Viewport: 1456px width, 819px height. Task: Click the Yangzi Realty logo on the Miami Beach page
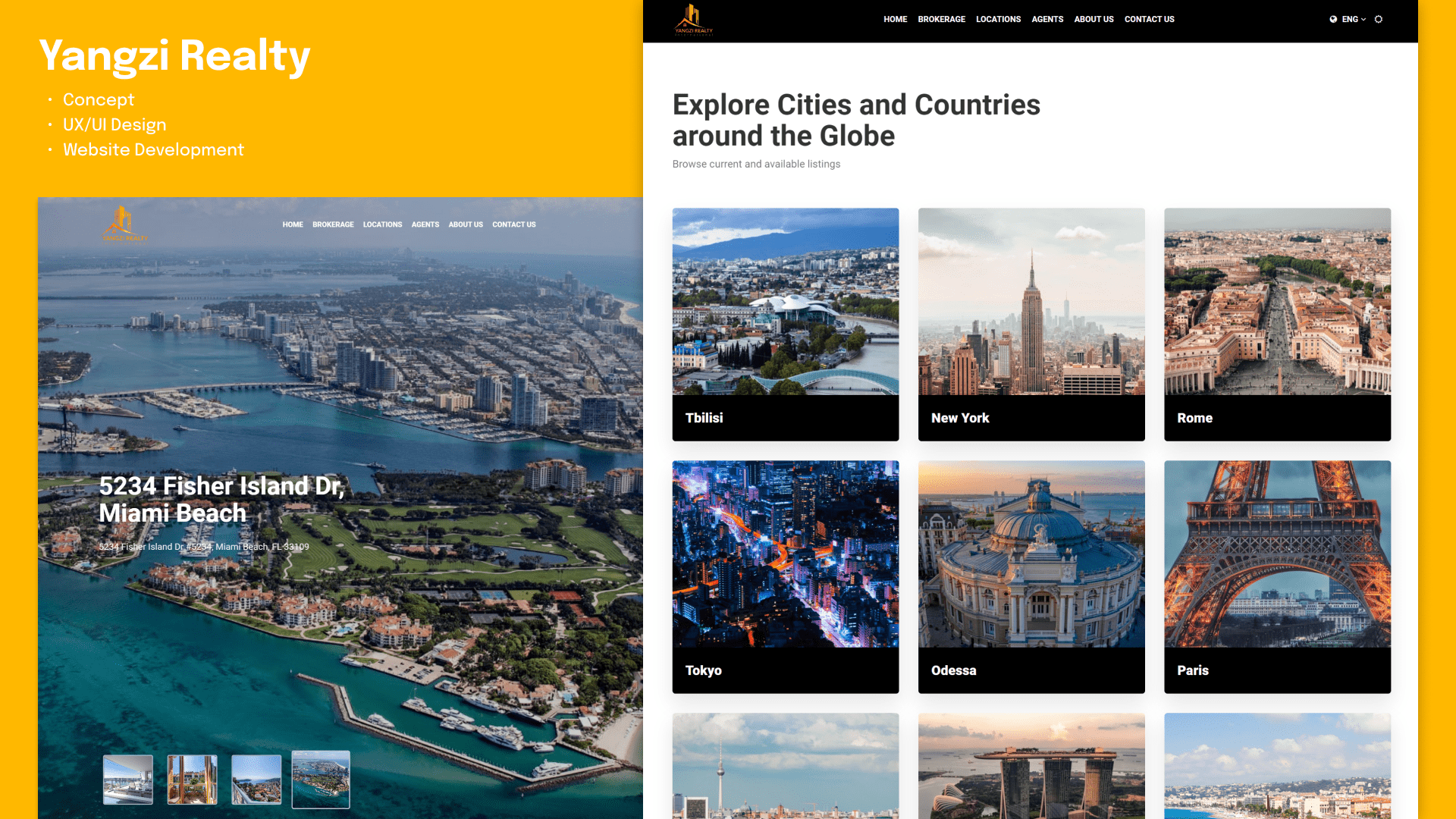125,224
